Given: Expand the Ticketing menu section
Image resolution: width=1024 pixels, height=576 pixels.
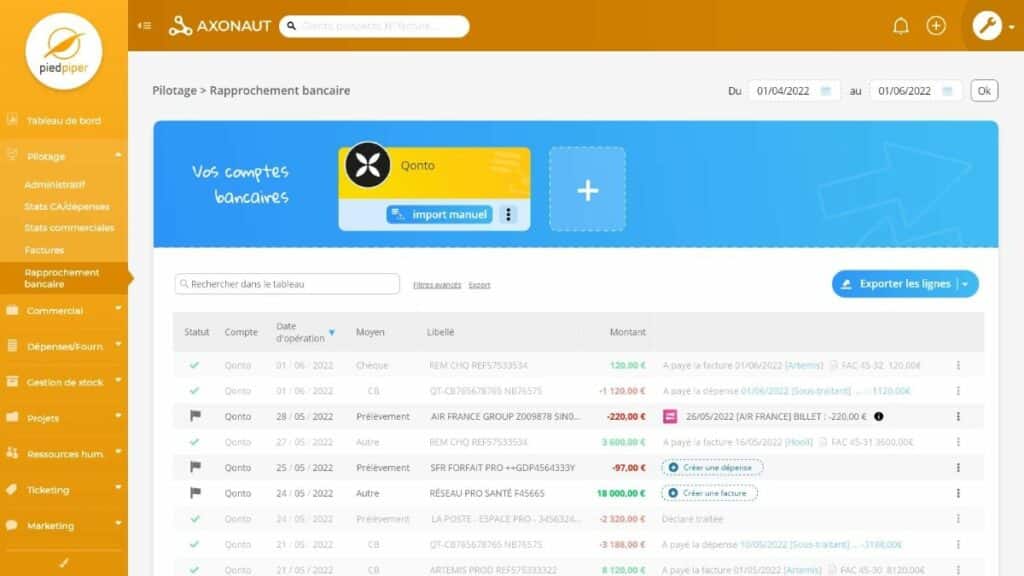Looking at the screenshot, I should pyautogui.click(x=118, y=488).
